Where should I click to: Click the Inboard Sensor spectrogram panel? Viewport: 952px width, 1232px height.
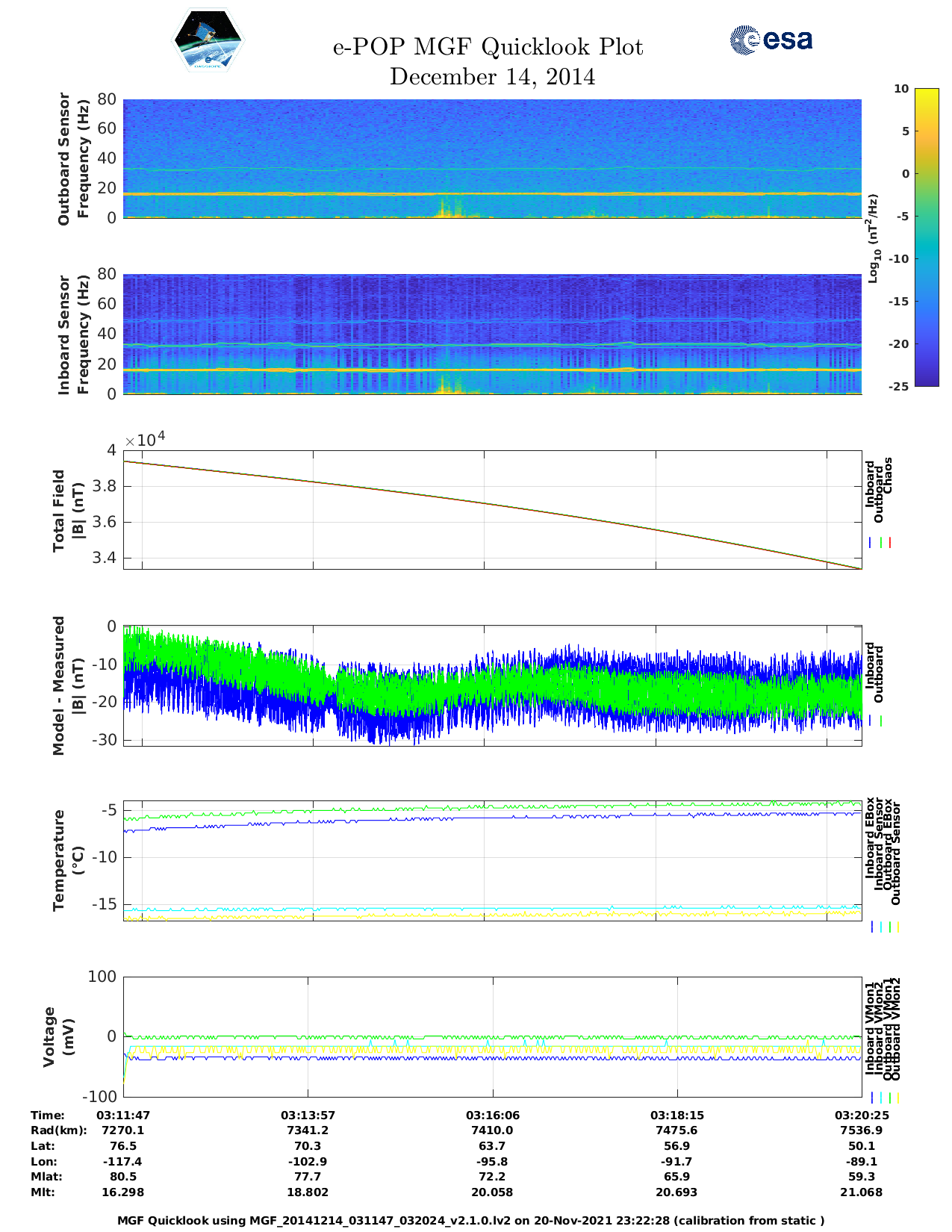(492, 334)
